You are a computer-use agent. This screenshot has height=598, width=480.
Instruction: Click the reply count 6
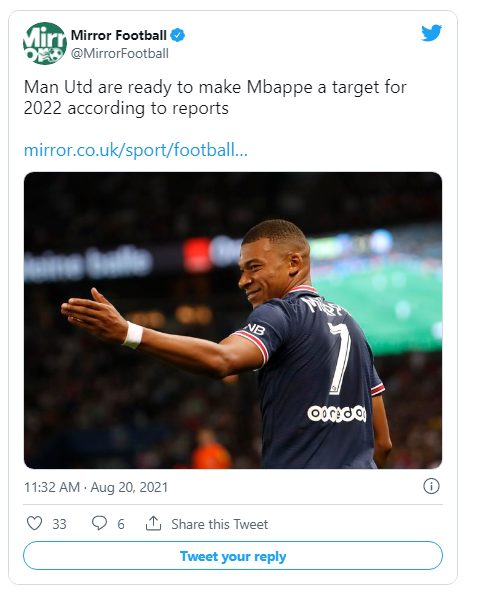coord(121,524)
